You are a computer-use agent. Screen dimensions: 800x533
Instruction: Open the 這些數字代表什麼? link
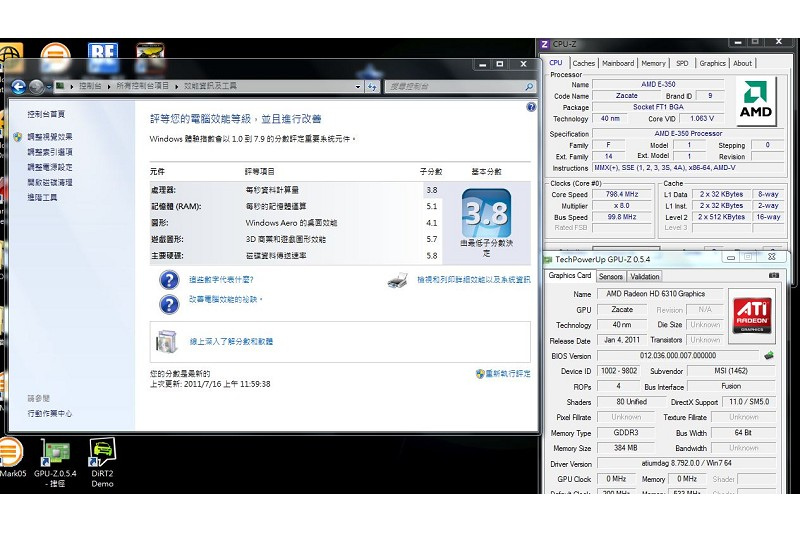click(x=221, y=280)
